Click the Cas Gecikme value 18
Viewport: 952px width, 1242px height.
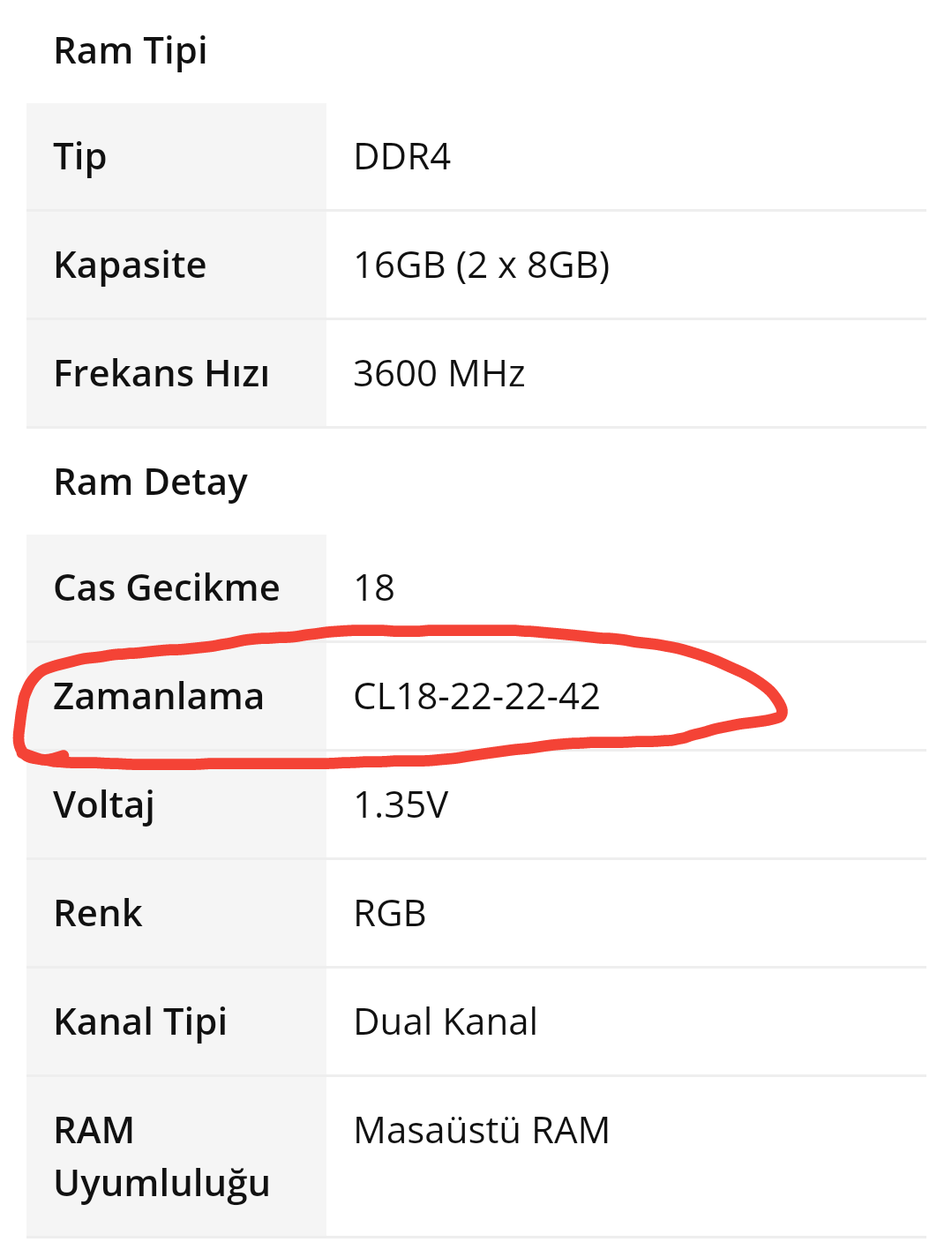374,588
